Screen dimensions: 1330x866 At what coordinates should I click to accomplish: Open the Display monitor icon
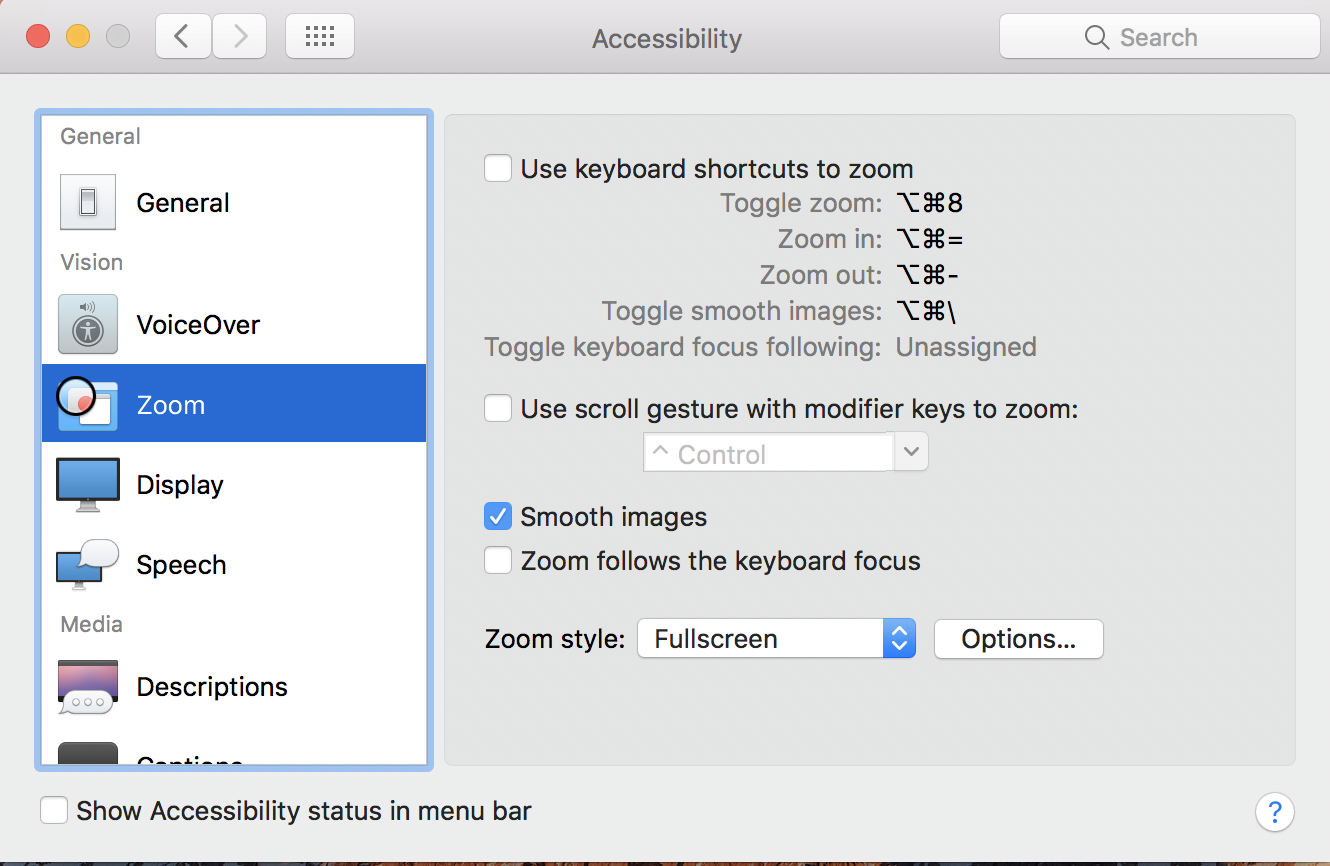88,485
